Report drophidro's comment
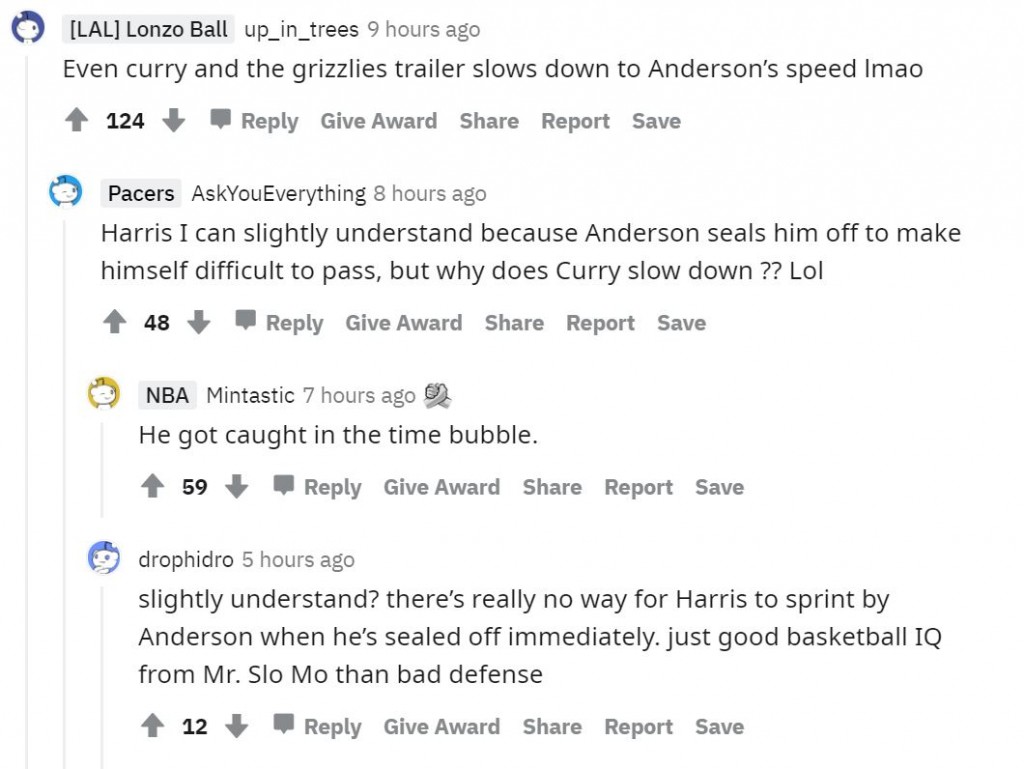The image size is (1024, 769). pyautogui.click(x=638, y=726)
